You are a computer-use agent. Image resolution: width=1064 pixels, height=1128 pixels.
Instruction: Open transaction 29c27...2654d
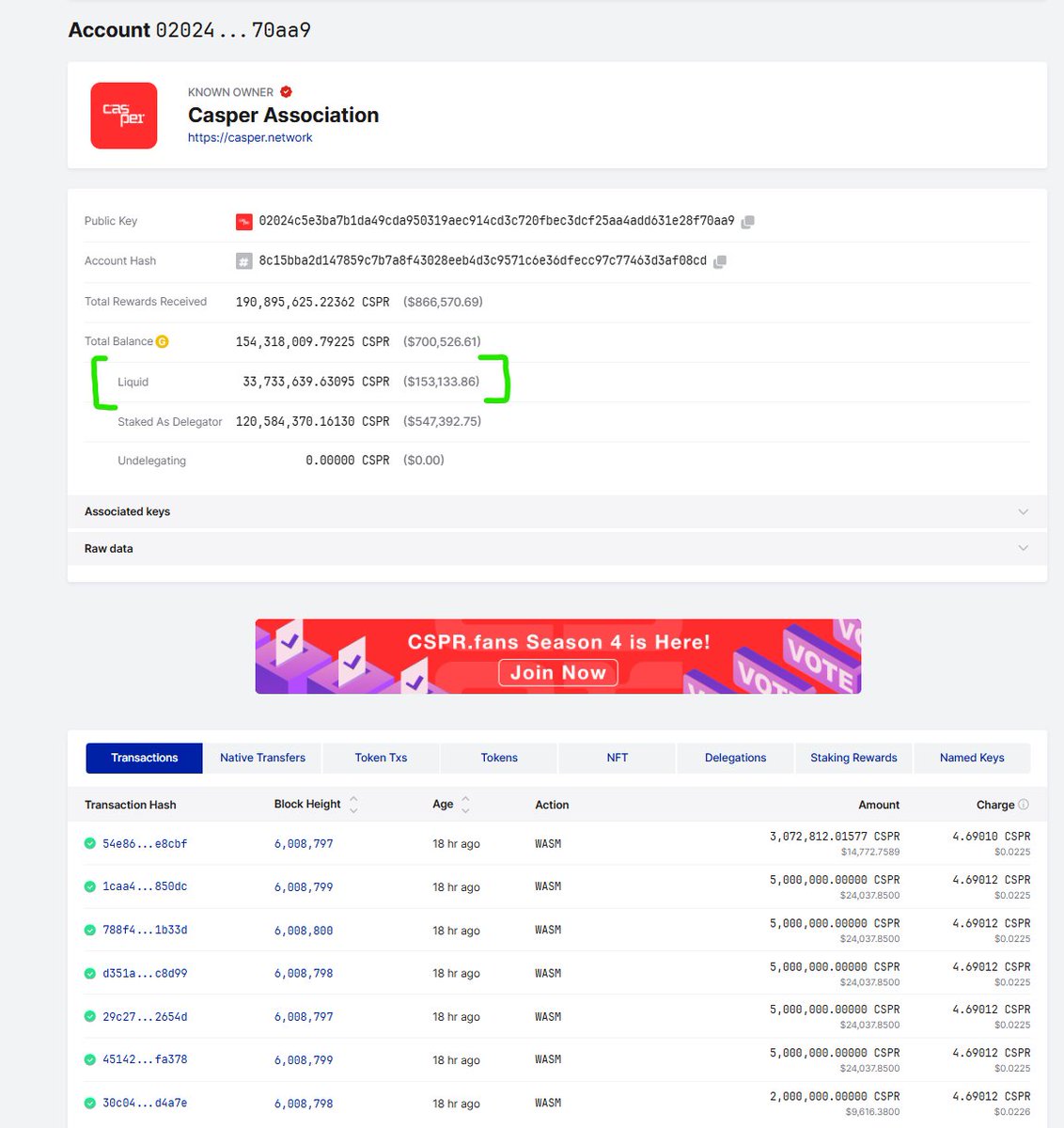coord(145,1016)
